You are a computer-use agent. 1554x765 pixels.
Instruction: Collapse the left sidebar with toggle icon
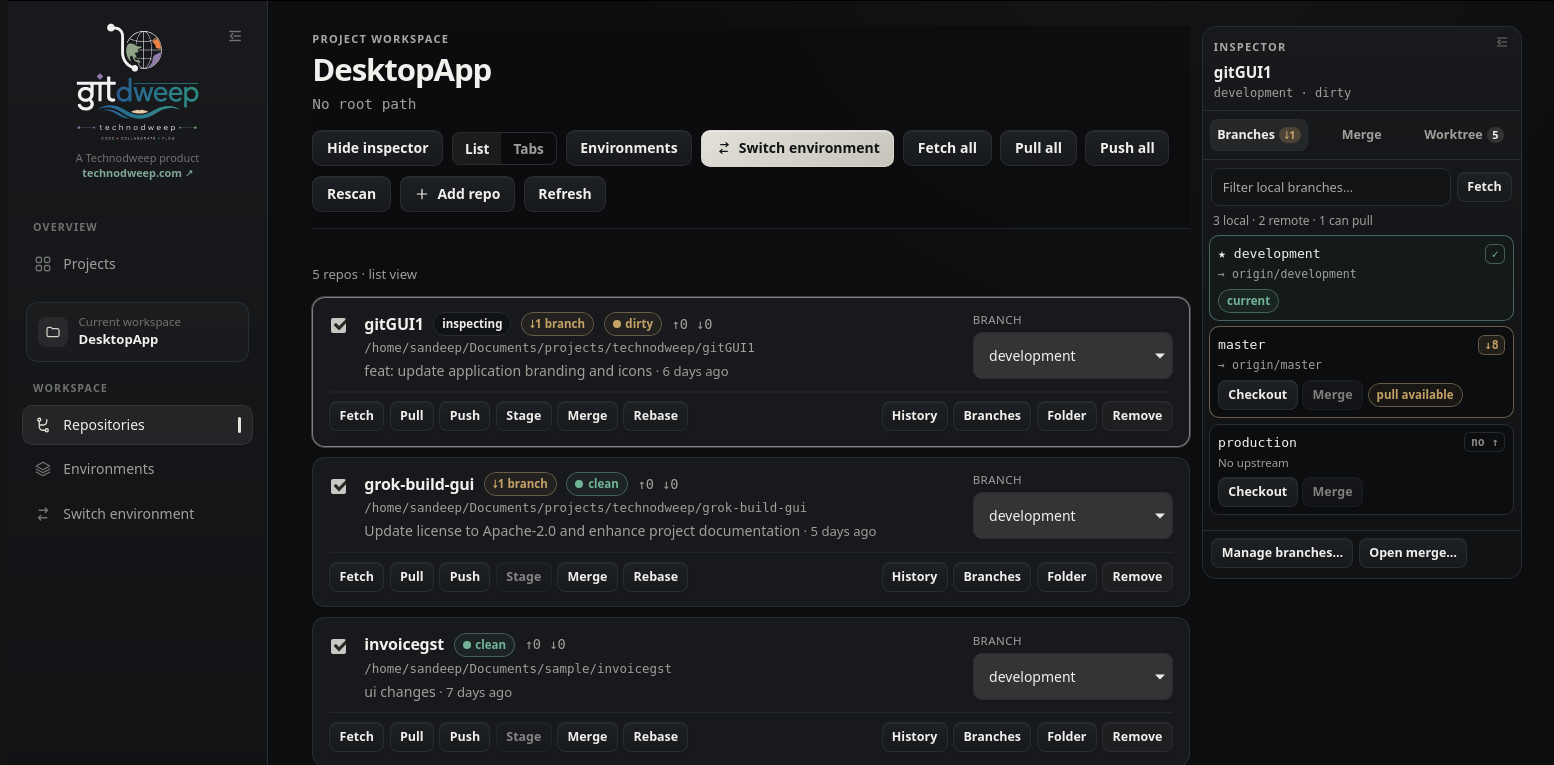(235, 36)
